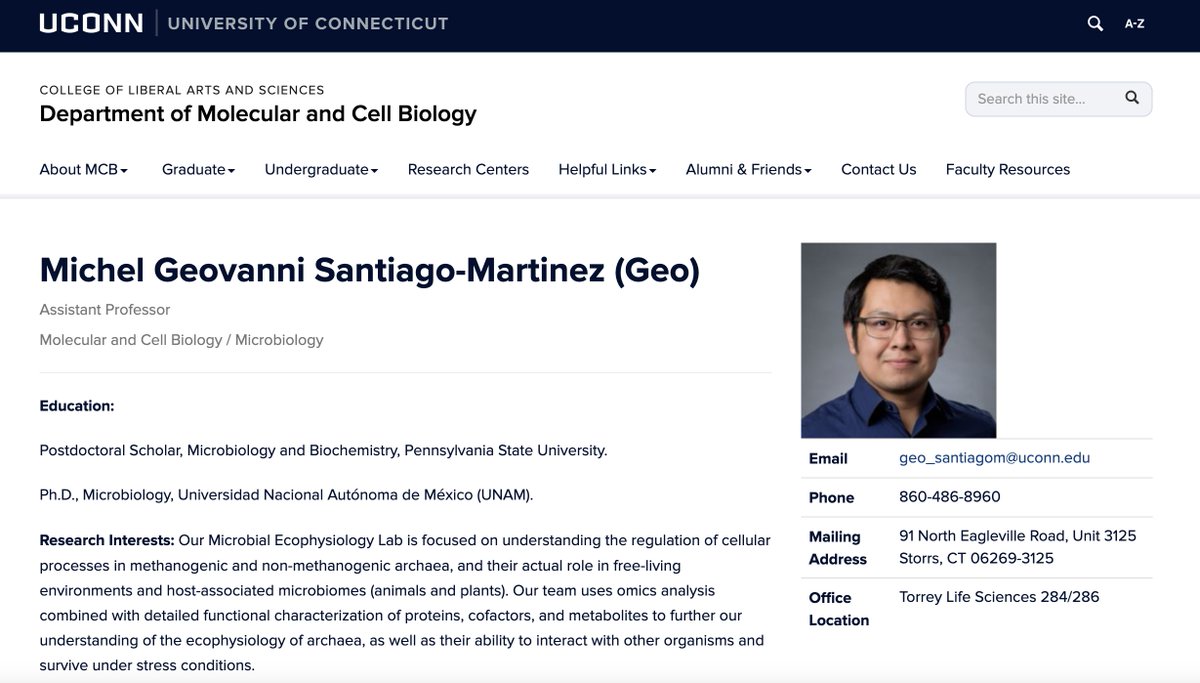Navigate to Faculty Resources

[x=1008, y=169]
